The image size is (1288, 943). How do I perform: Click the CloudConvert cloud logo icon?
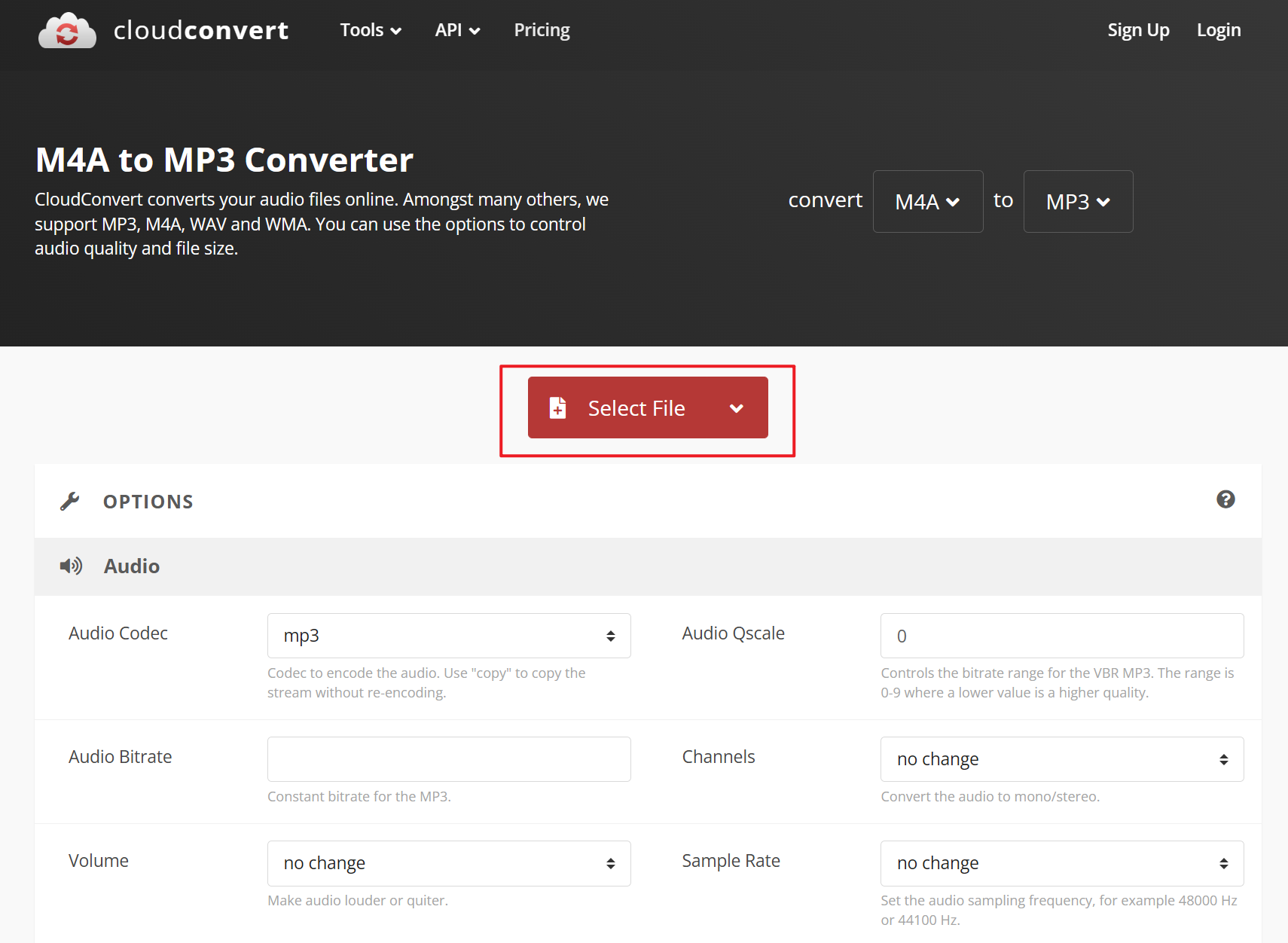tap(67, 31)
